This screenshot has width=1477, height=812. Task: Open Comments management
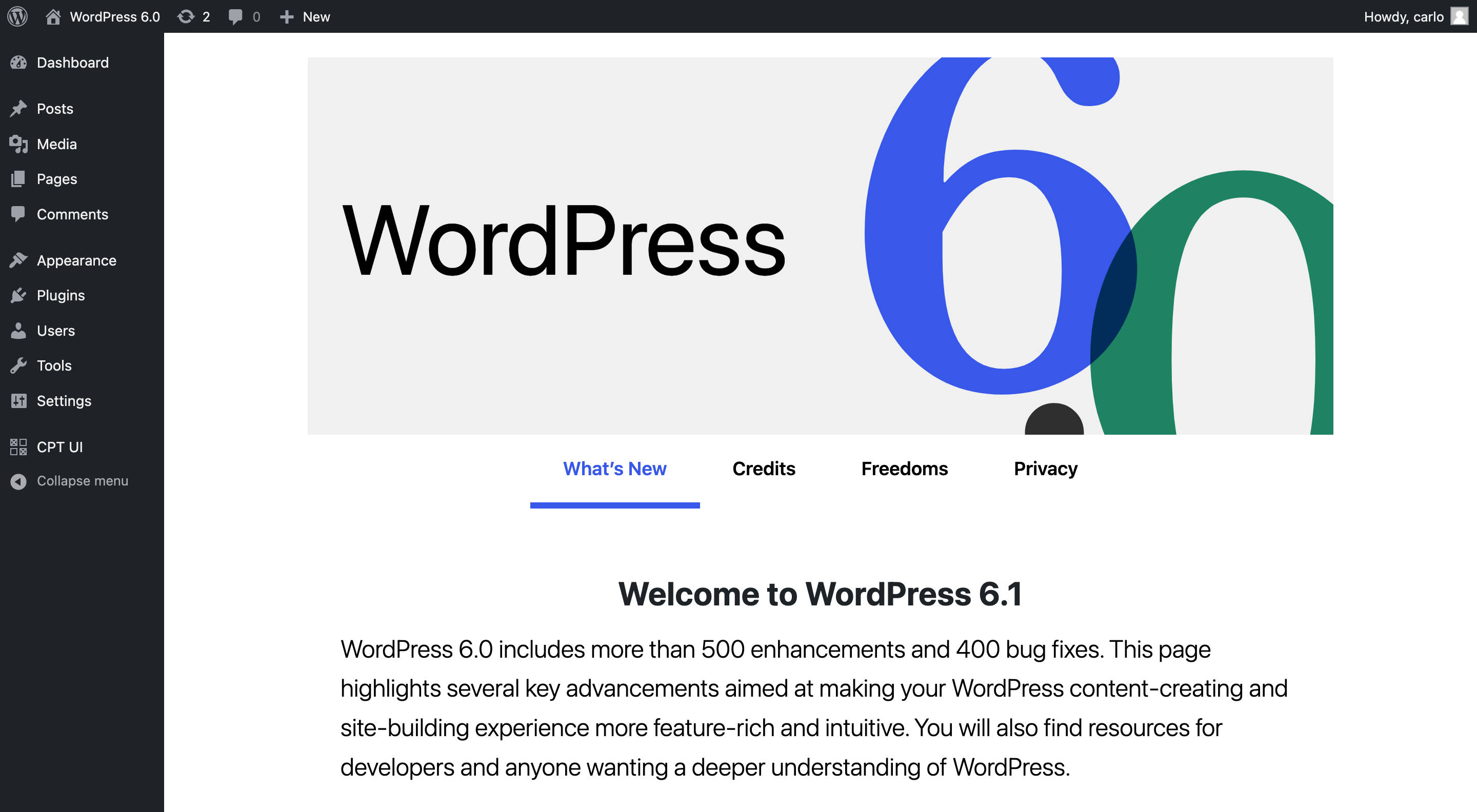(72, 214)
